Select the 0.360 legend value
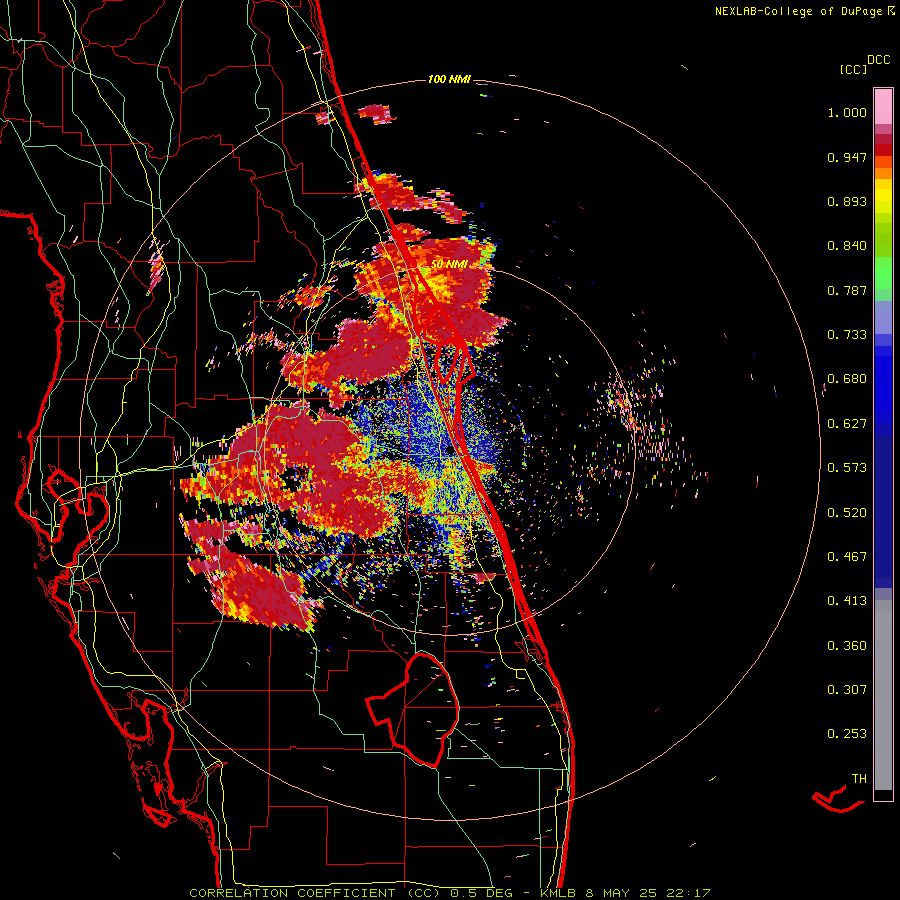 click(847, 646)
